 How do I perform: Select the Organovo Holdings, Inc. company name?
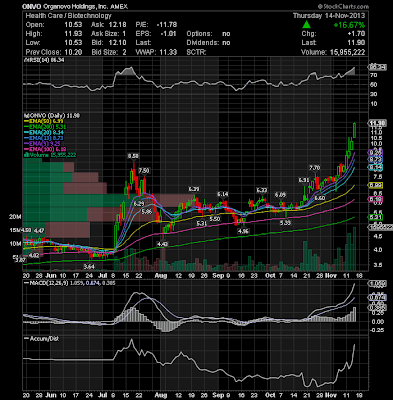(x=75, y=6)
